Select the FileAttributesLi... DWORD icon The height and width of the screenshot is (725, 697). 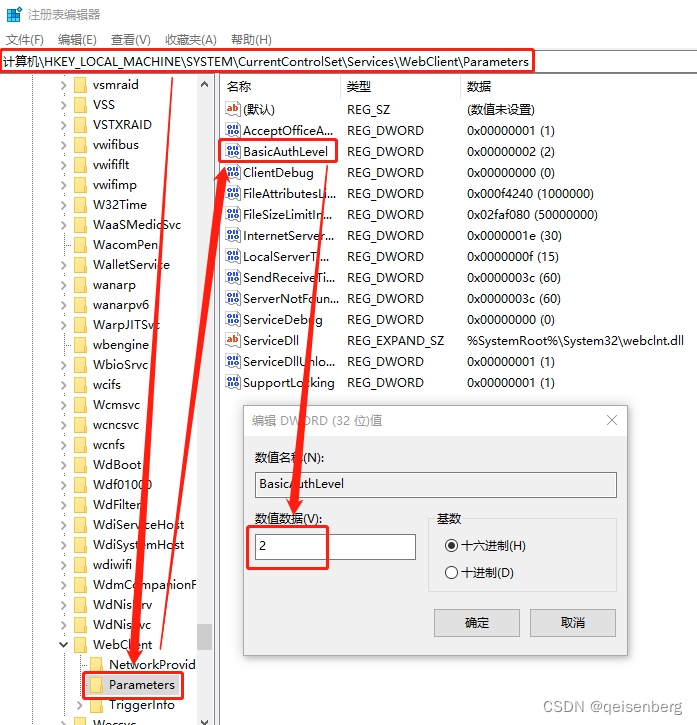233,193
